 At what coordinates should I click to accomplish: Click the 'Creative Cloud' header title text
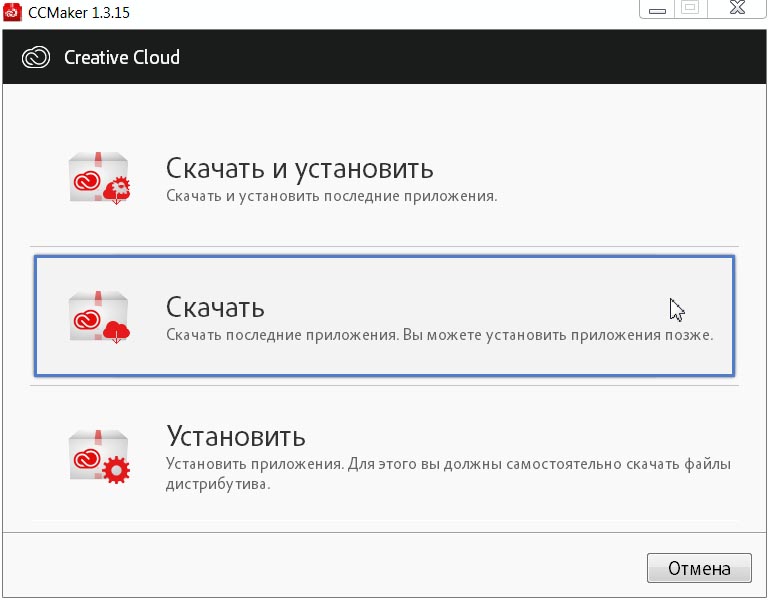point(122,57)
